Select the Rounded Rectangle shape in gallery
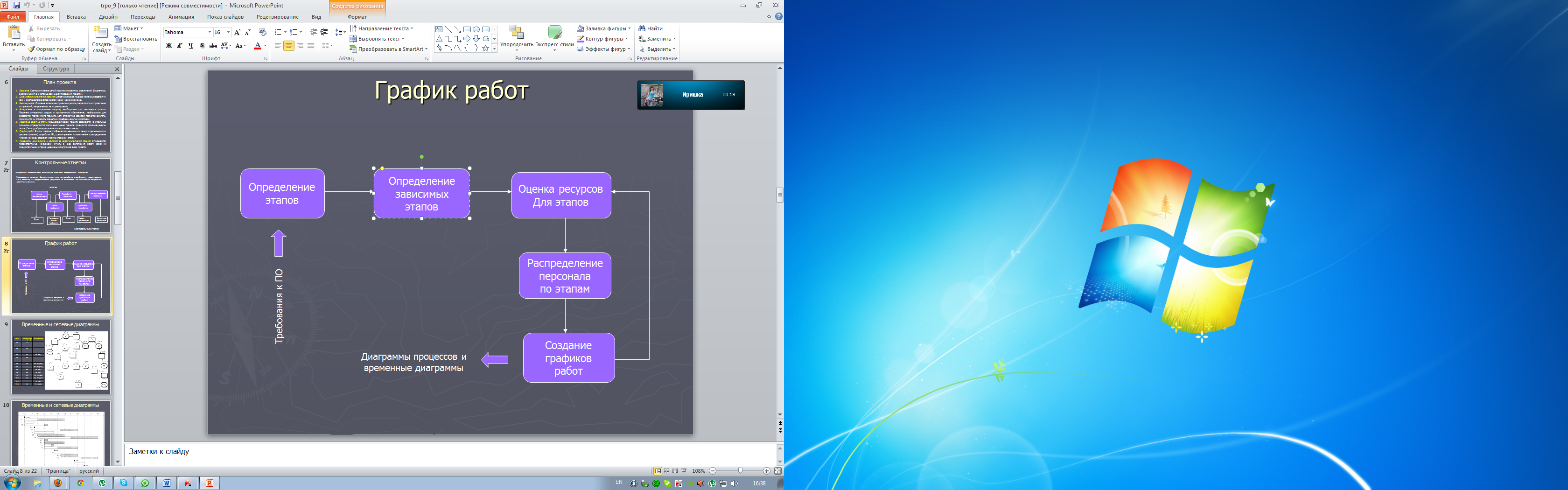The height and width of the screenshot is (490, 1568). (486, 29)
